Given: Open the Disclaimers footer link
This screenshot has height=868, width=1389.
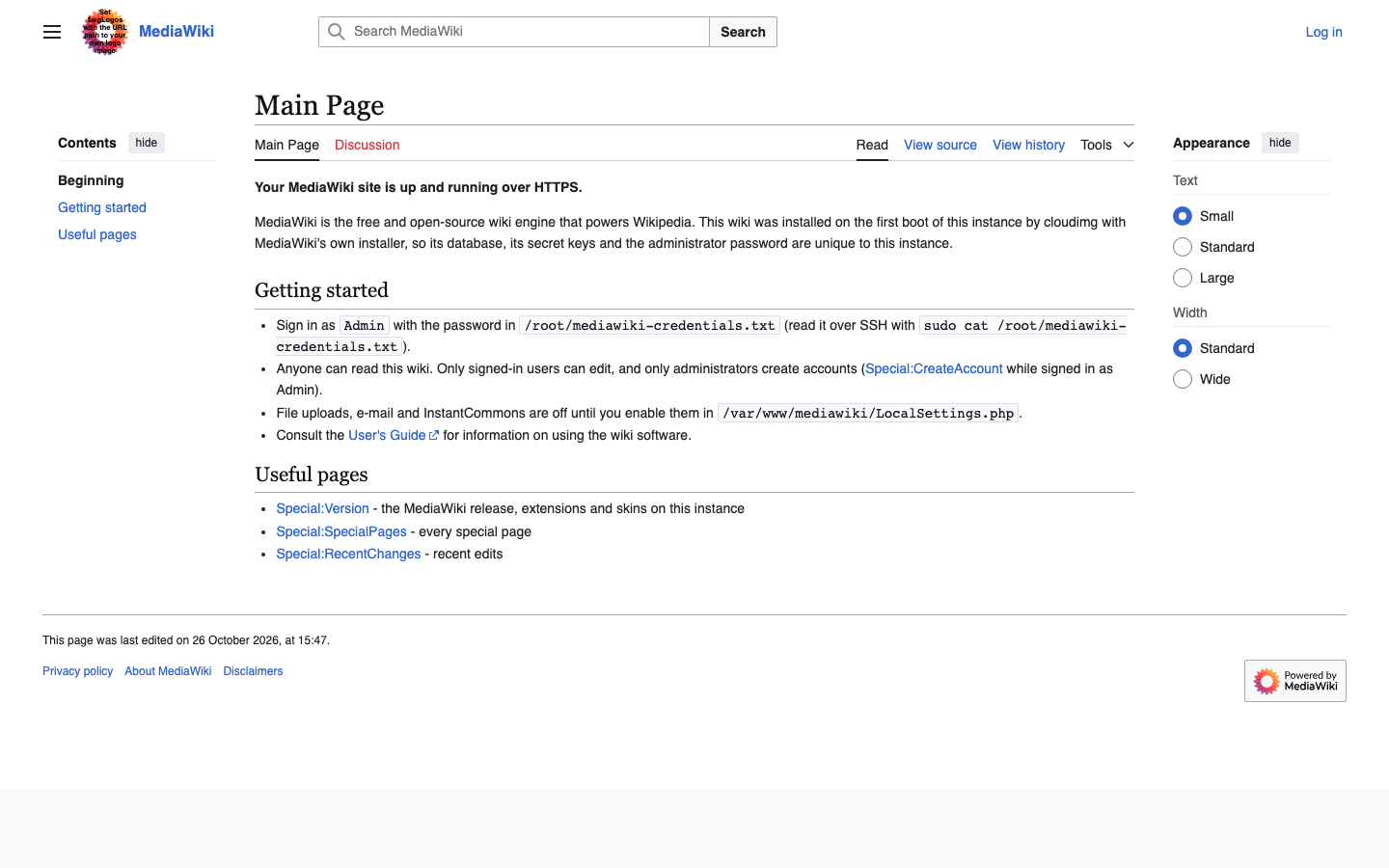Looking at the screenshot, I should coord(253,671).
